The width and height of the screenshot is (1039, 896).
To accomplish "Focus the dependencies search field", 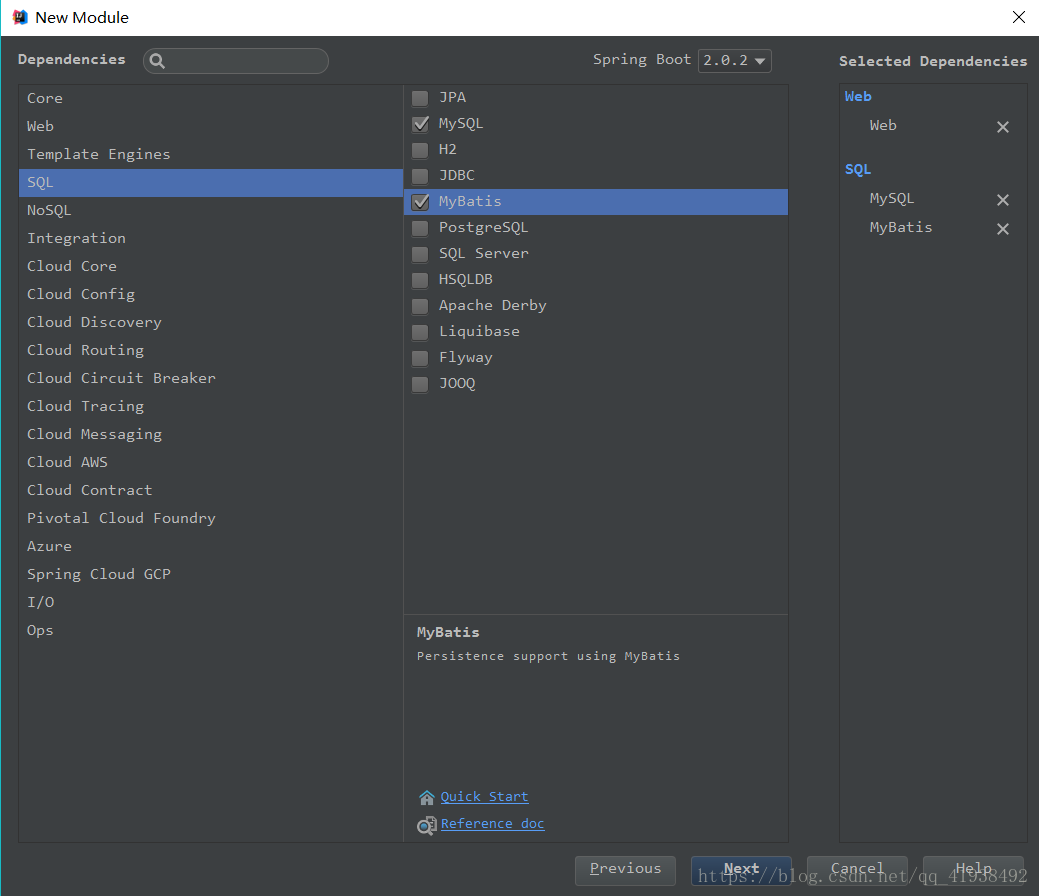I will tap(236, 61).
